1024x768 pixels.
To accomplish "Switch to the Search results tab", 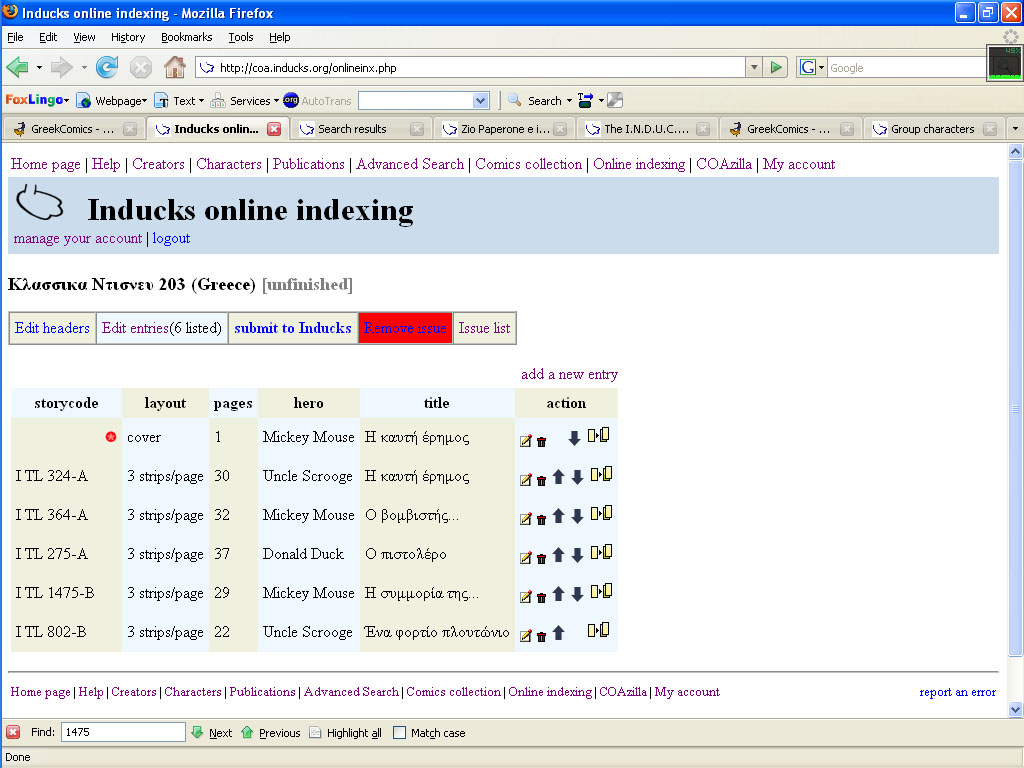I will click(352, 129).
